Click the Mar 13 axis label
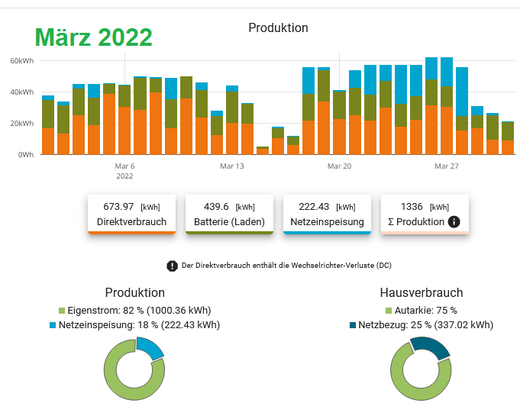This screenshot has height=403, width=520. pos(232,166)
